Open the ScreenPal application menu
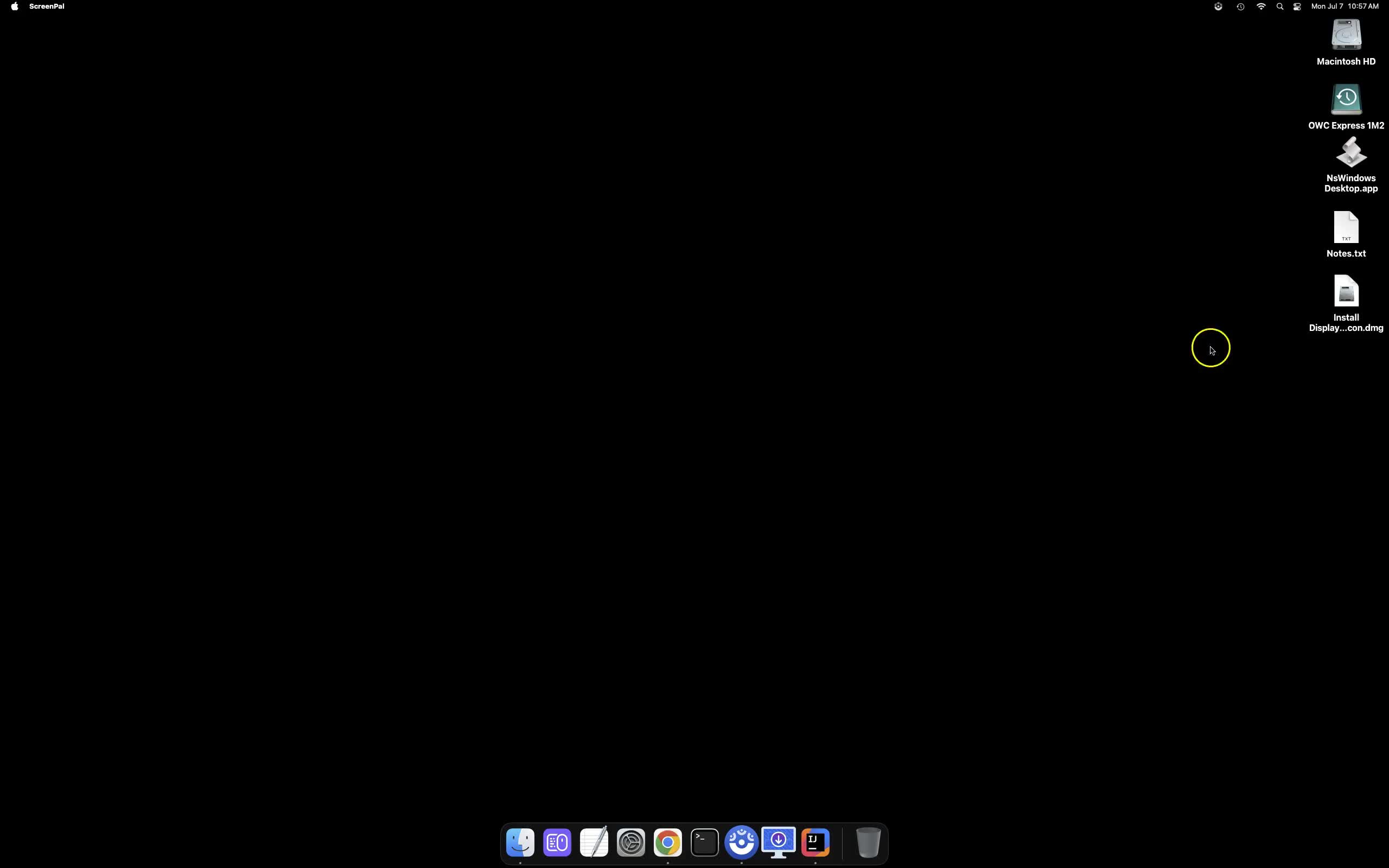 (x=47, y=7)
